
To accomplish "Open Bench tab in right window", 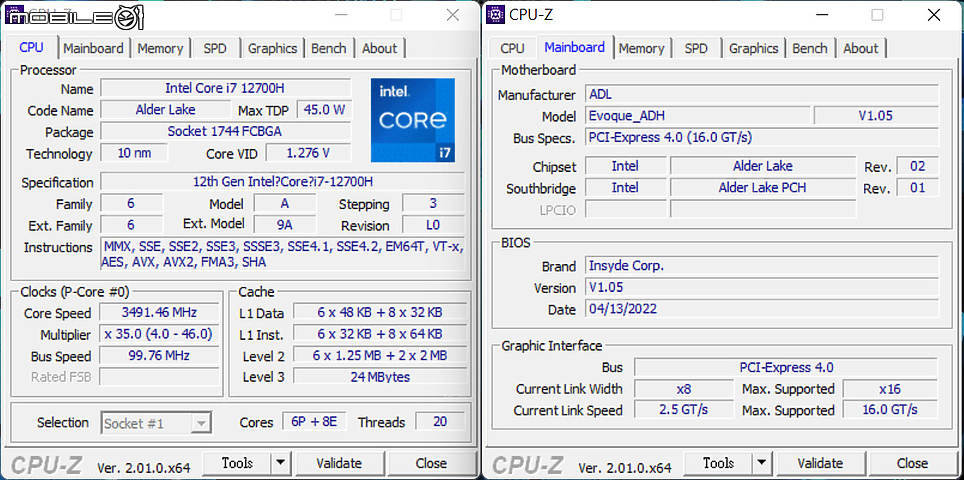I will click(x=810, y=48).
